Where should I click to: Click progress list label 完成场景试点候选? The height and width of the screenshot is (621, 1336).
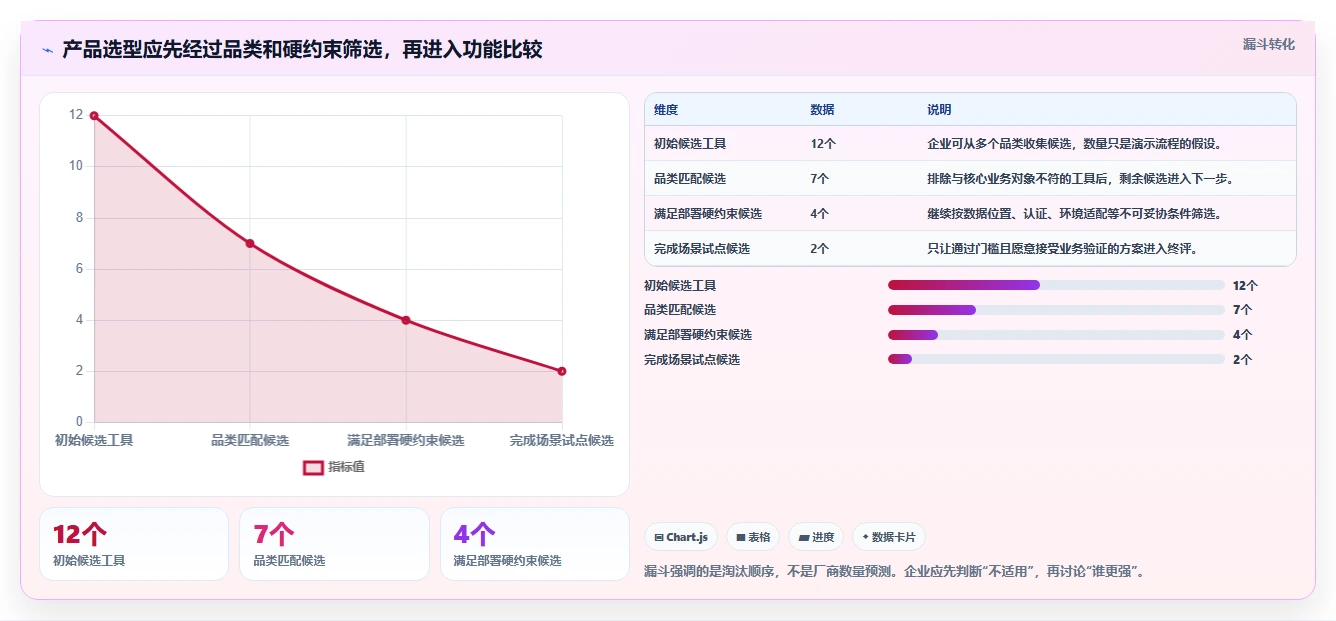(x=692, y=359)
